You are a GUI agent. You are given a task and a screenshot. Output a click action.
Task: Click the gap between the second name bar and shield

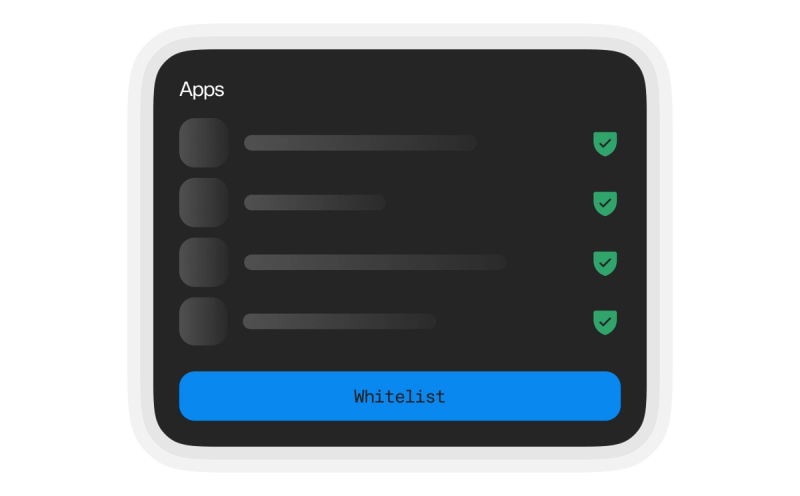pos(489,203)
